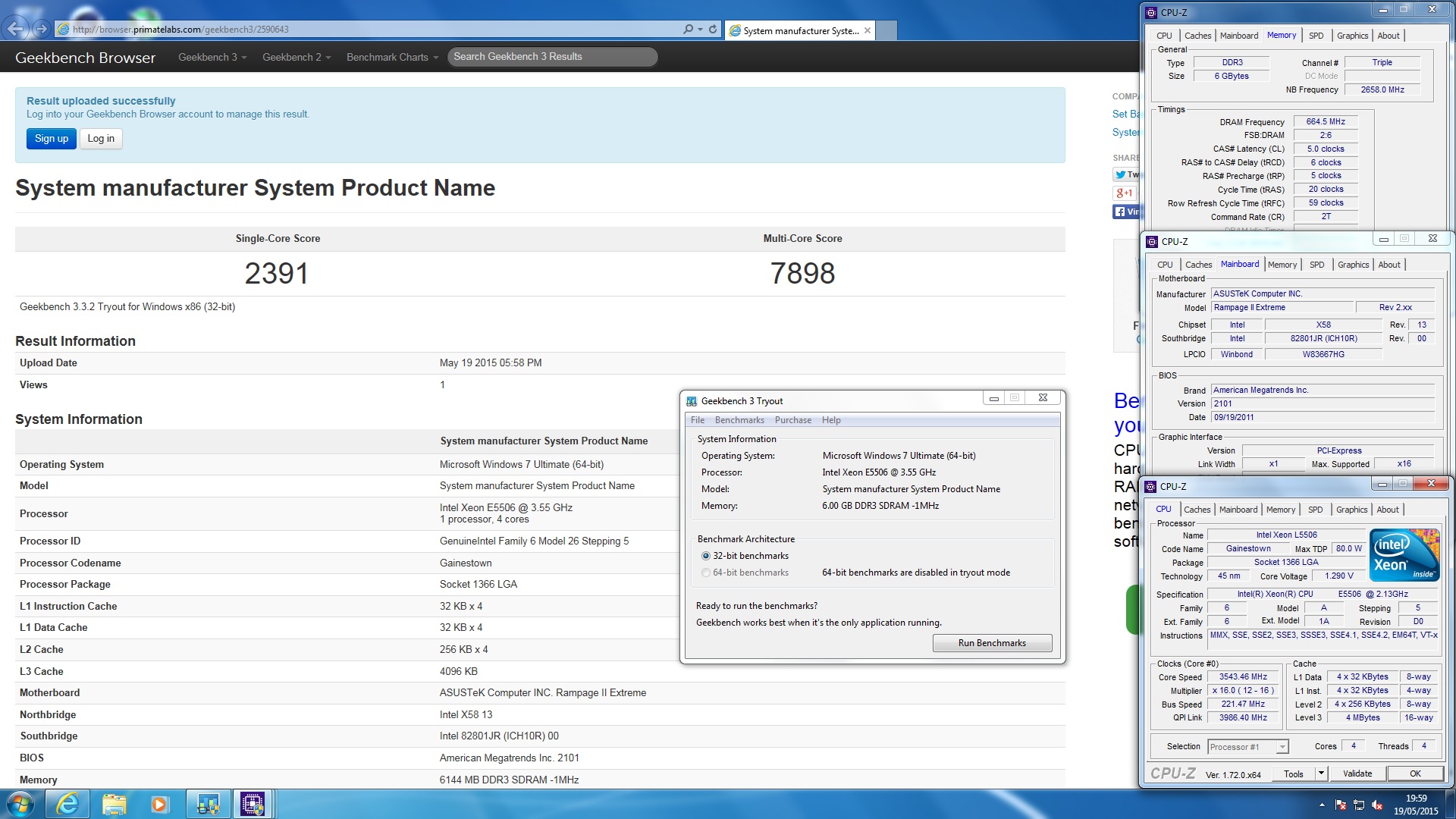Open the Geekbench 3 dropdown menu
The width and height of the screenshot is (1456, 819).
[212, 57]
